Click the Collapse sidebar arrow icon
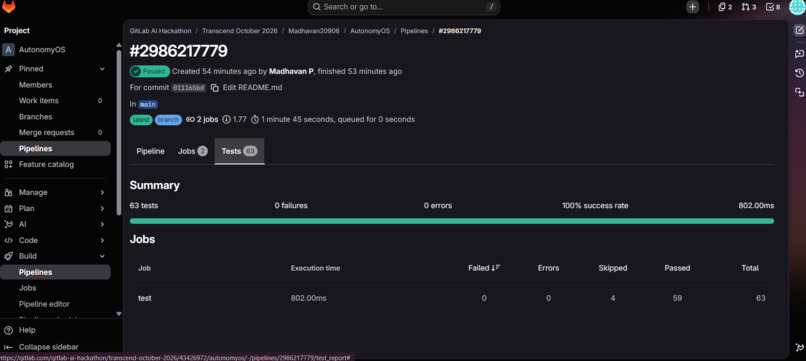 (x=8, y=347)
